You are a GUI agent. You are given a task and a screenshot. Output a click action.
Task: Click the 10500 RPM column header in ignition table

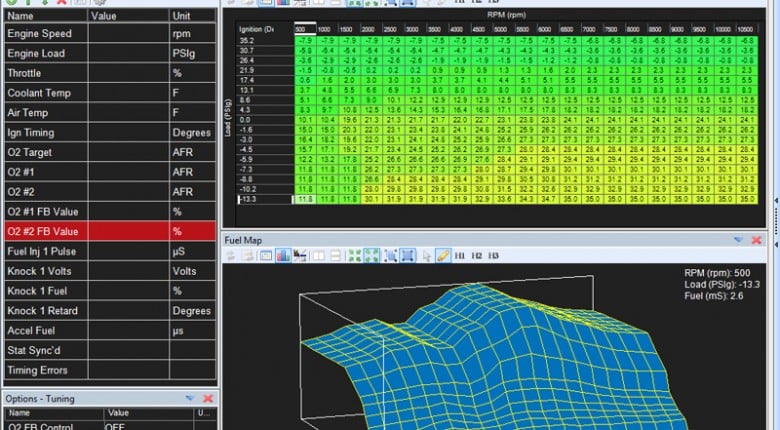745,29
